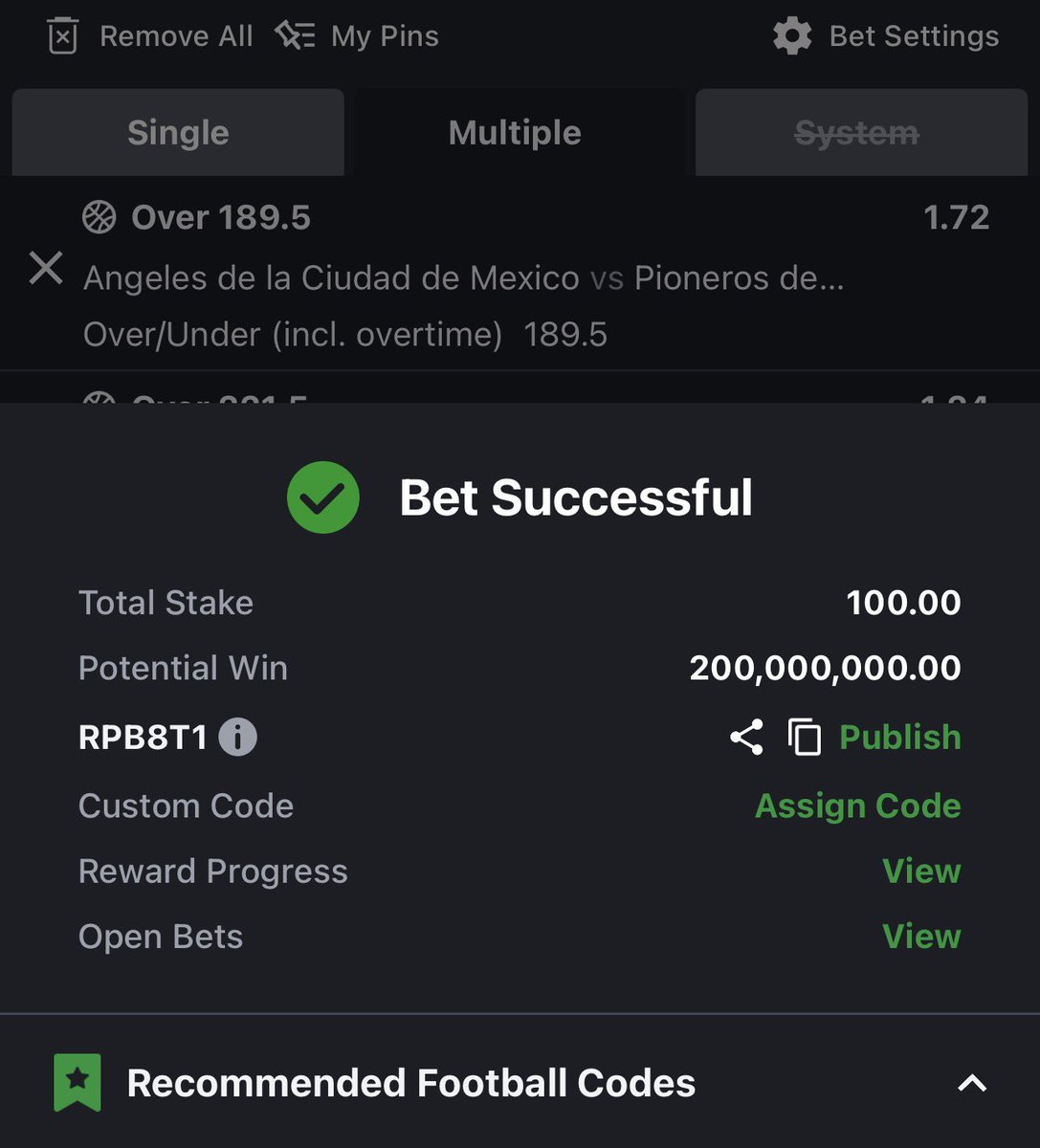The image size is (1040, 1148).
Task: Click the basketball icon beside Over 189.5
Action: (99, 218)
